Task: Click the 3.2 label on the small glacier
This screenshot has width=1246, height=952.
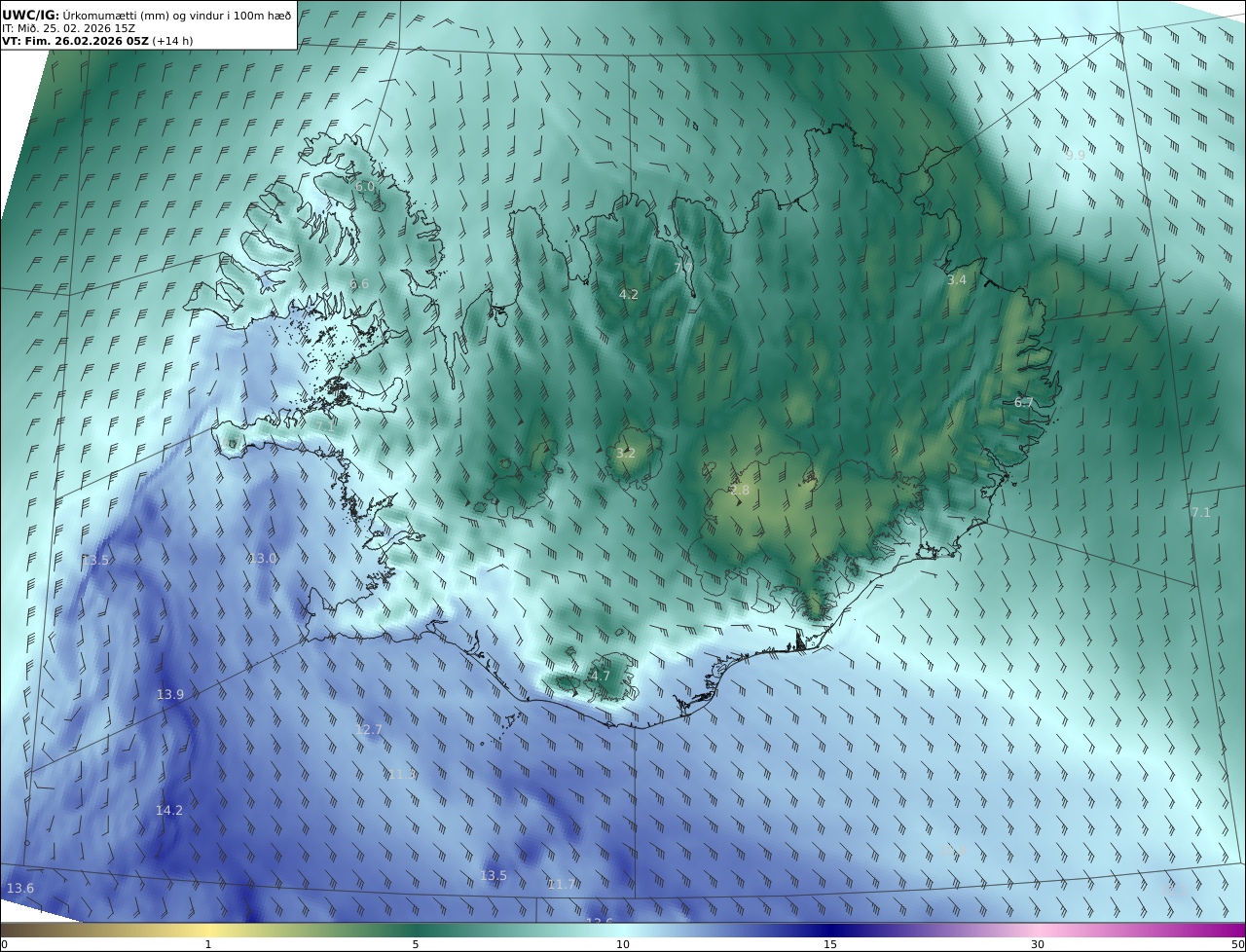Action: (626, 453)
